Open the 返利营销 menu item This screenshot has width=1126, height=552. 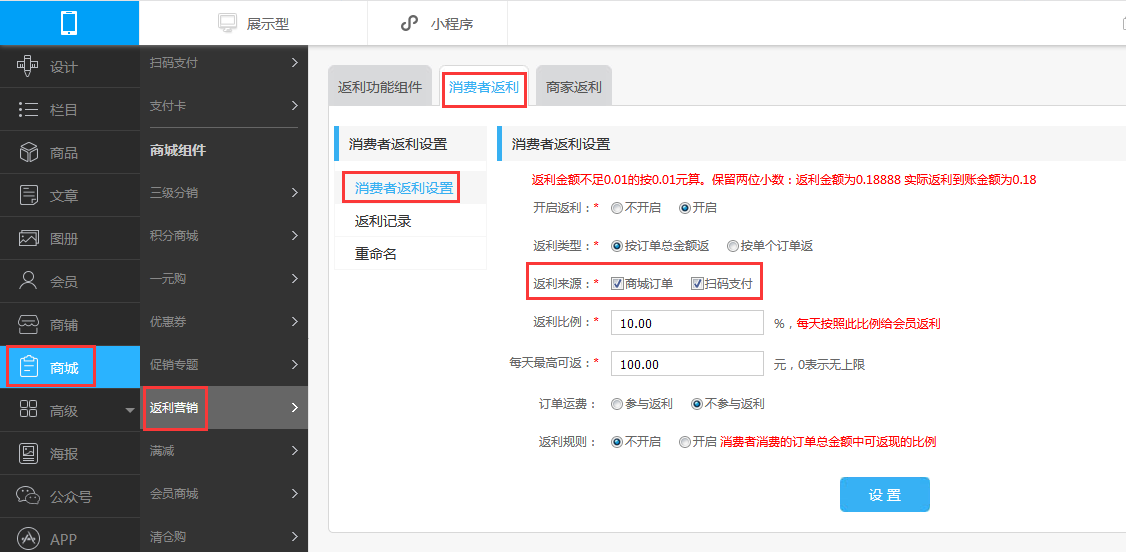pos(224,408)
